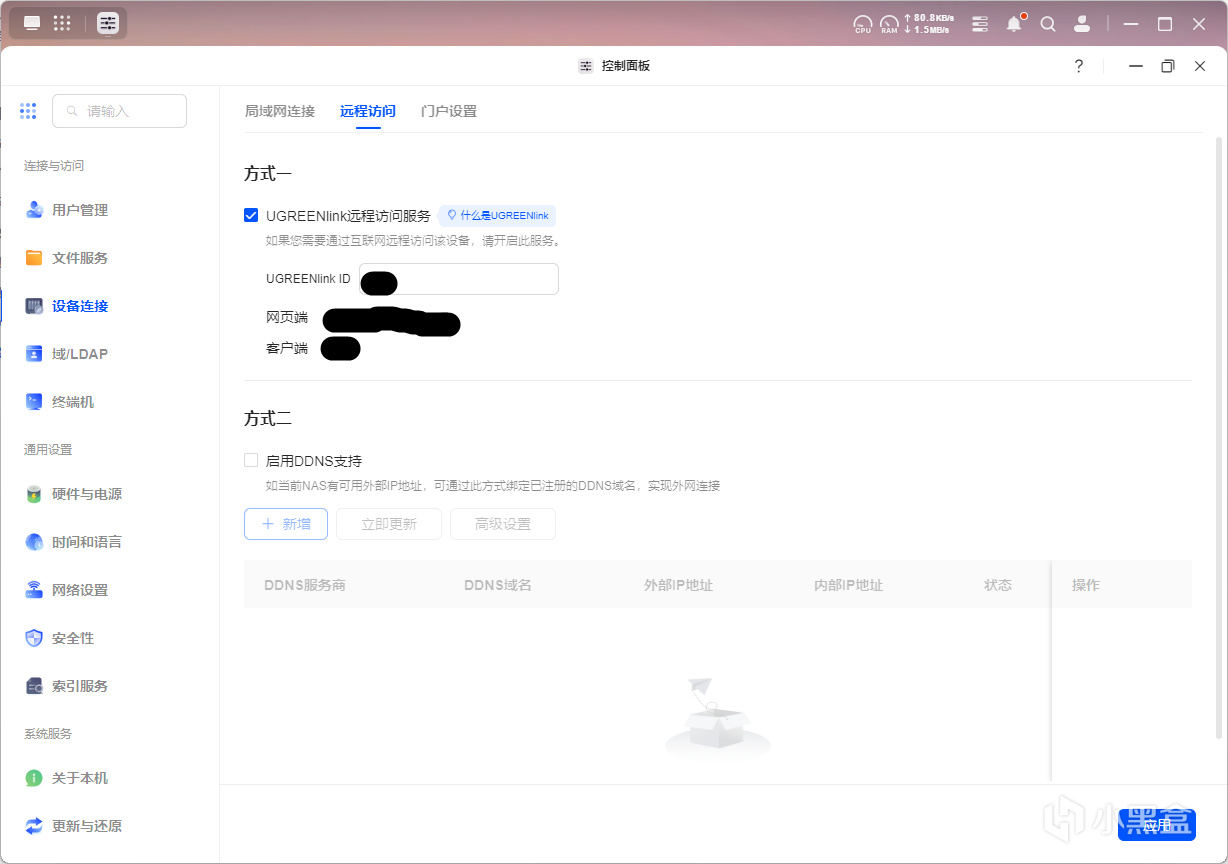Click 连接与访问 sidebar group label

click(x=54, y=166)
